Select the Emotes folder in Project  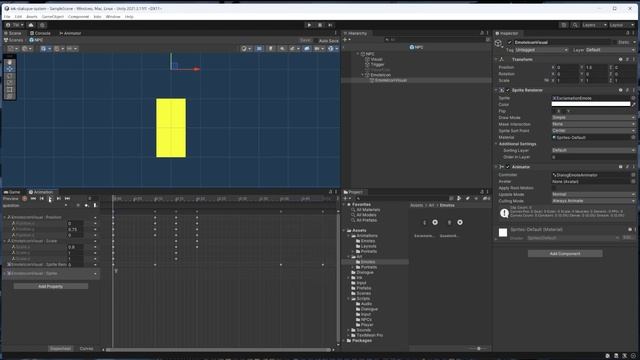pyautogui.click(x=367, y=262)
